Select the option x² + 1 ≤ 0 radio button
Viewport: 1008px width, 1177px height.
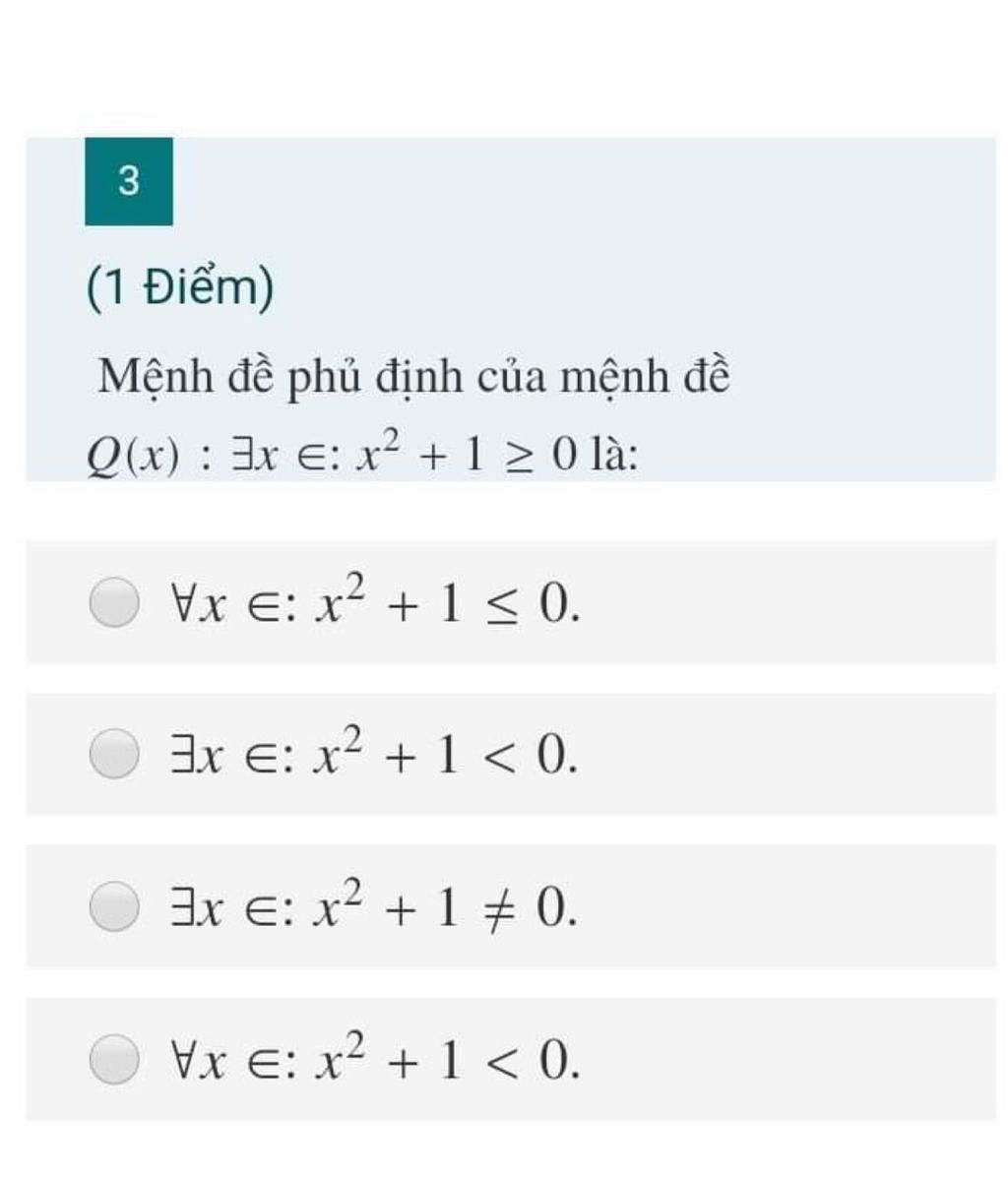114,602
